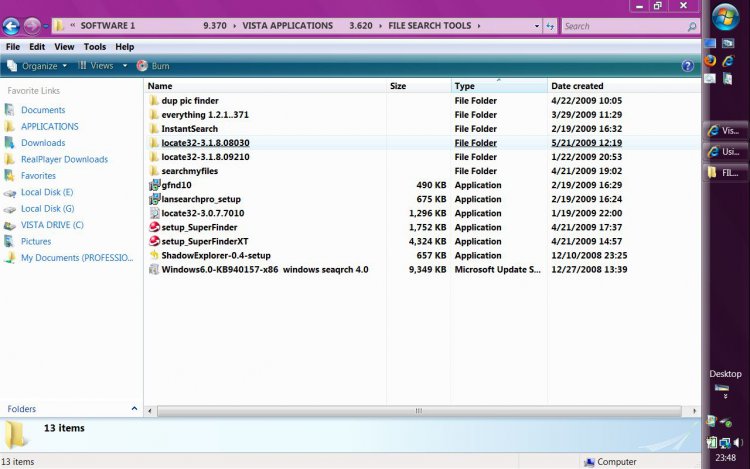The height and width of the screenshot is (469, 750).
Task: Open RealPlayer Downloads favorite link
Action: tap(64, 159)
